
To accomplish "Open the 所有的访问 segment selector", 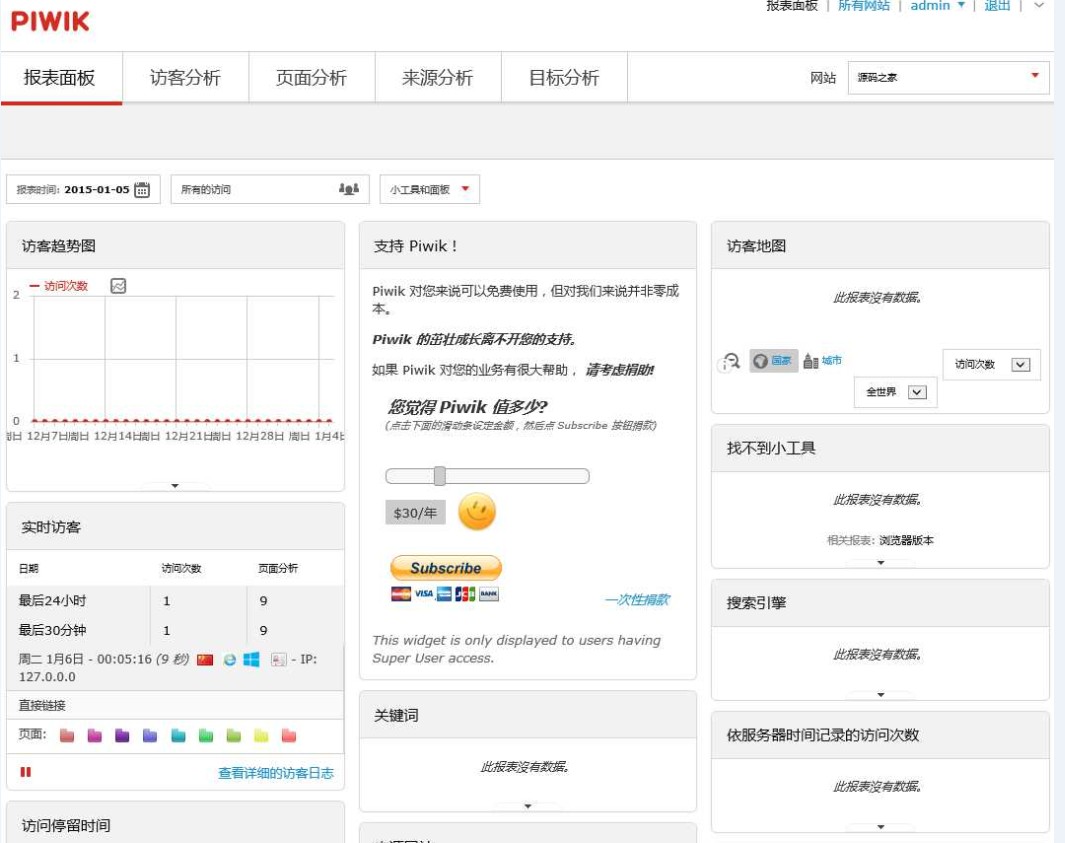I will (x=270, y=190).
